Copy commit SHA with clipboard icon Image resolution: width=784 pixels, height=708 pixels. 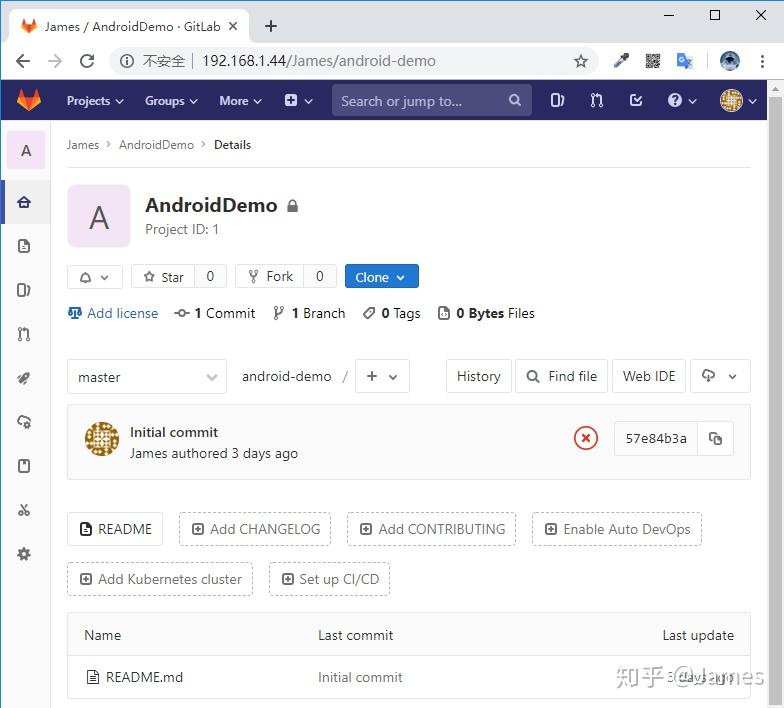point(716,438)
